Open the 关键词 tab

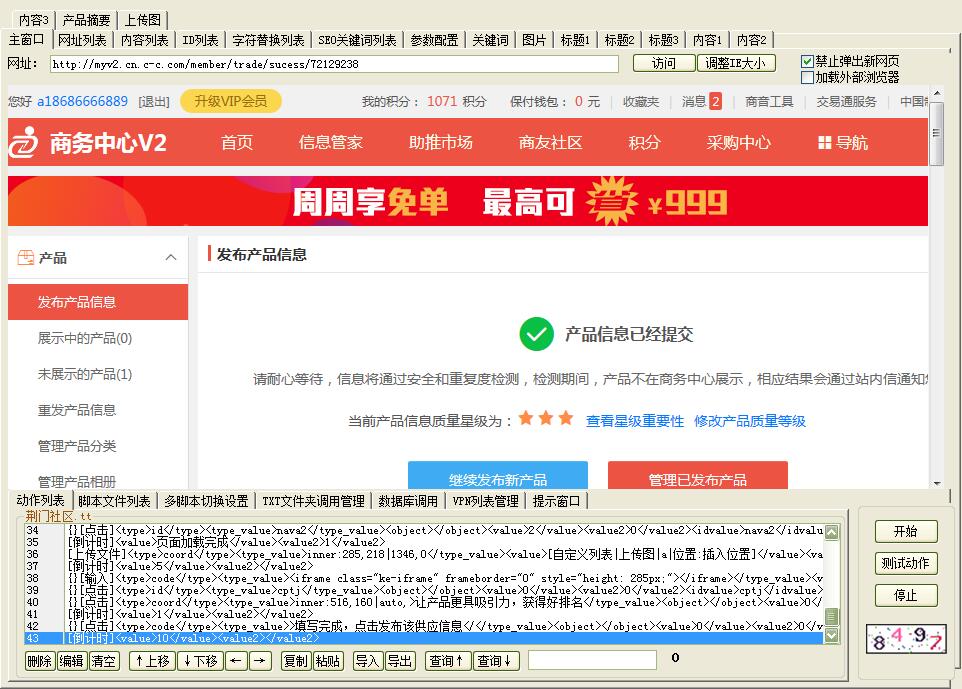[x=490, y=40]
